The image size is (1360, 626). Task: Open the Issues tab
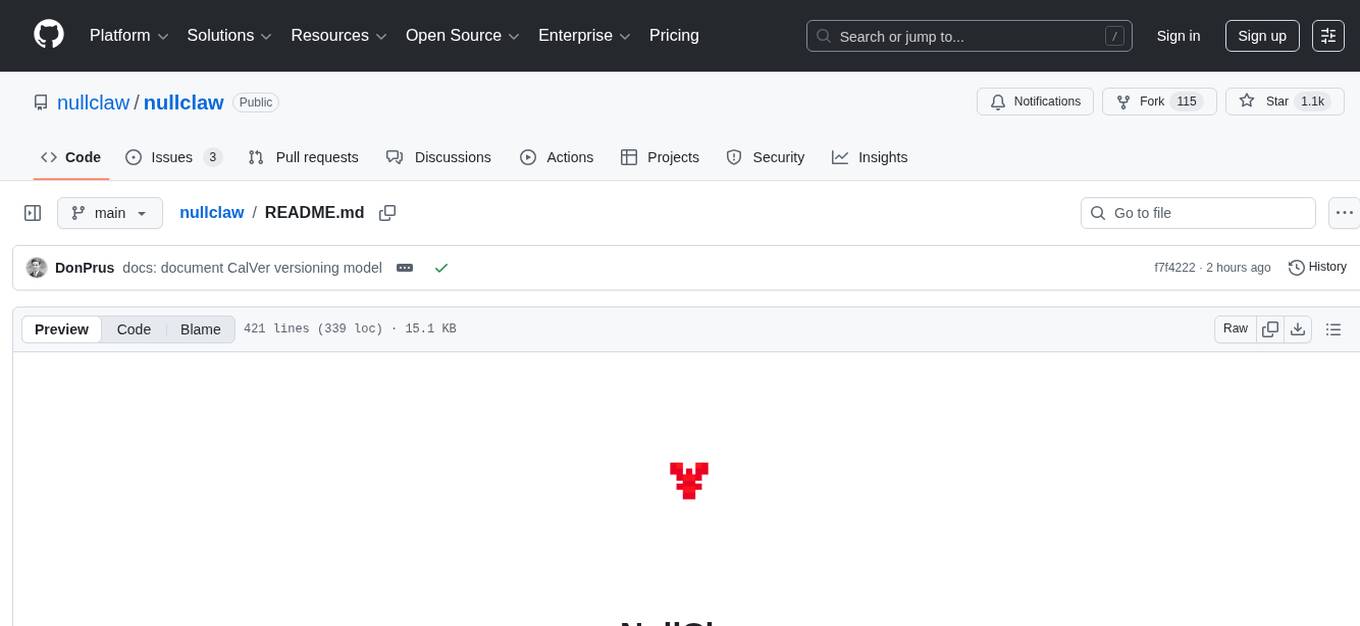171,157
